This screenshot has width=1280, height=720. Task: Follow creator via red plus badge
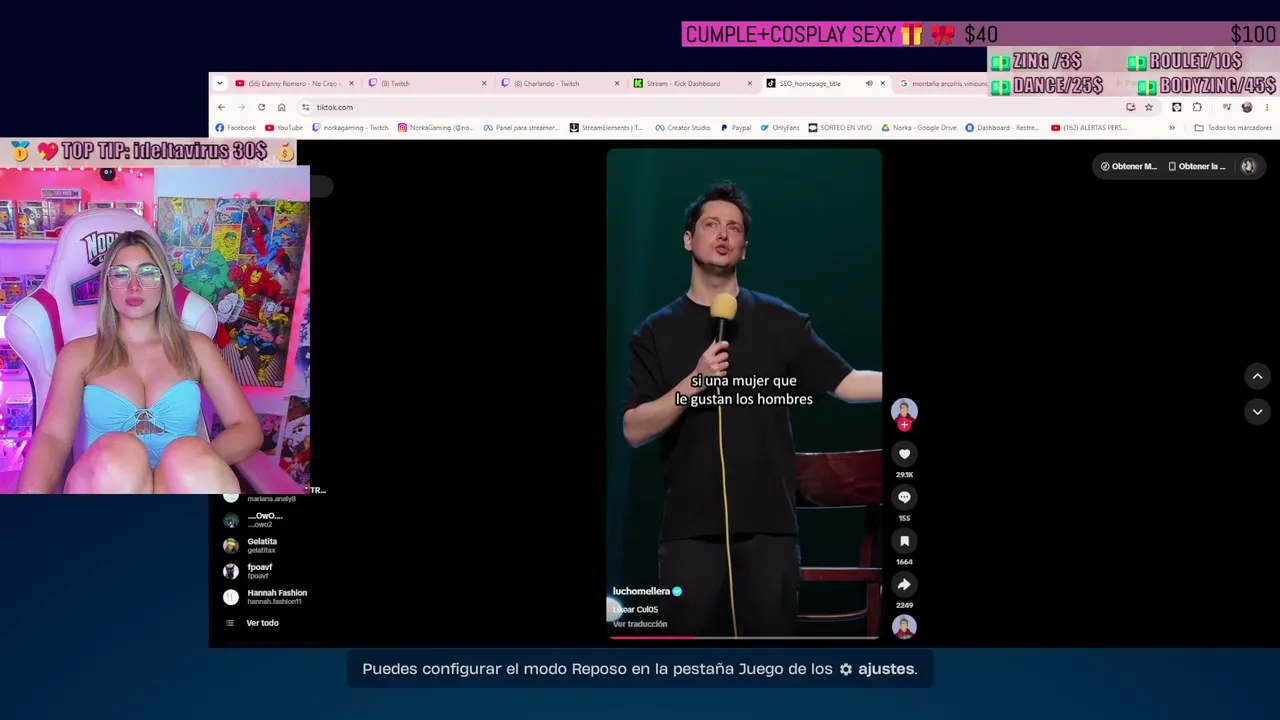tap(904, 425)
